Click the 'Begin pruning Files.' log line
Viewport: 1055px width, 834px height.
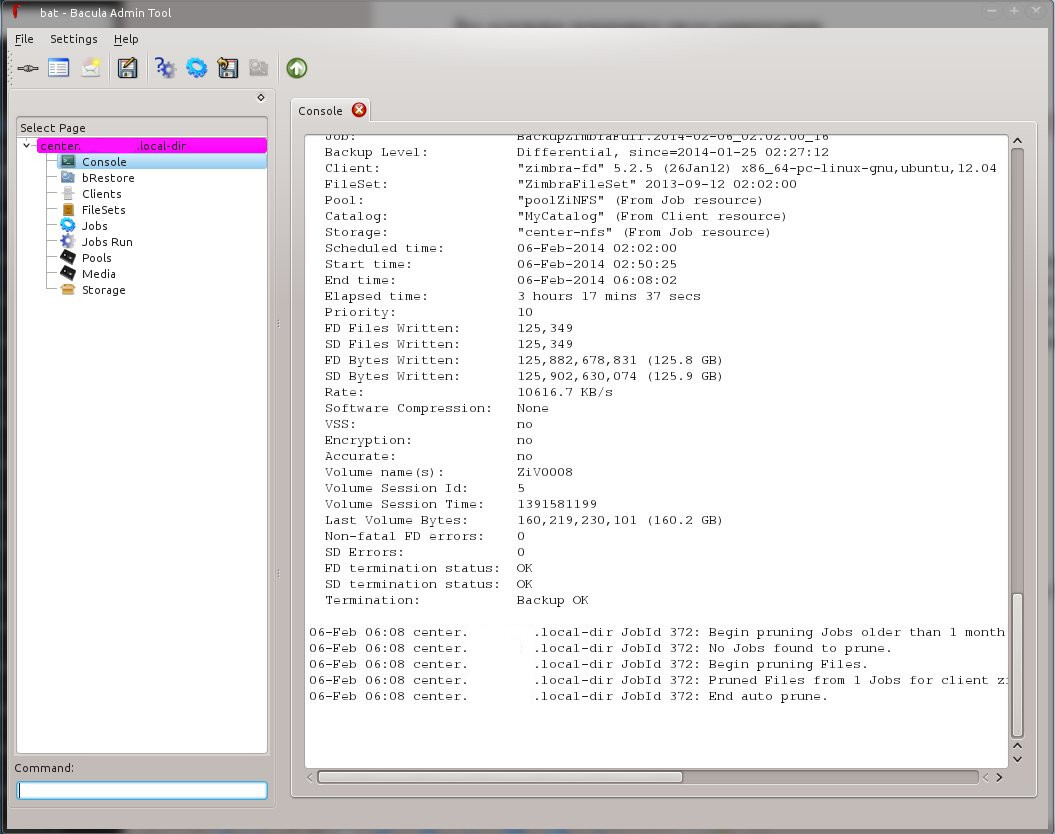tap(788, 664)
